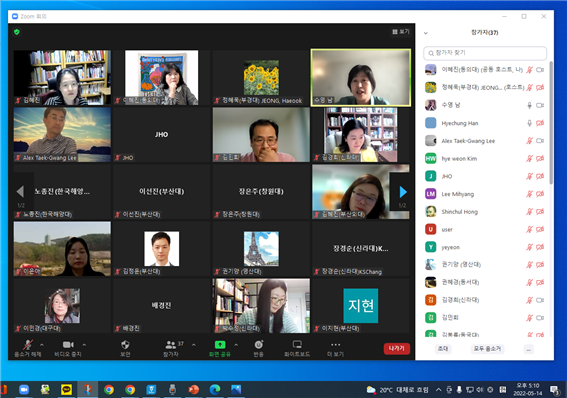Toggle microphone for Hyechung Han in list
567x398 pixels.
(x=529, y=123)
